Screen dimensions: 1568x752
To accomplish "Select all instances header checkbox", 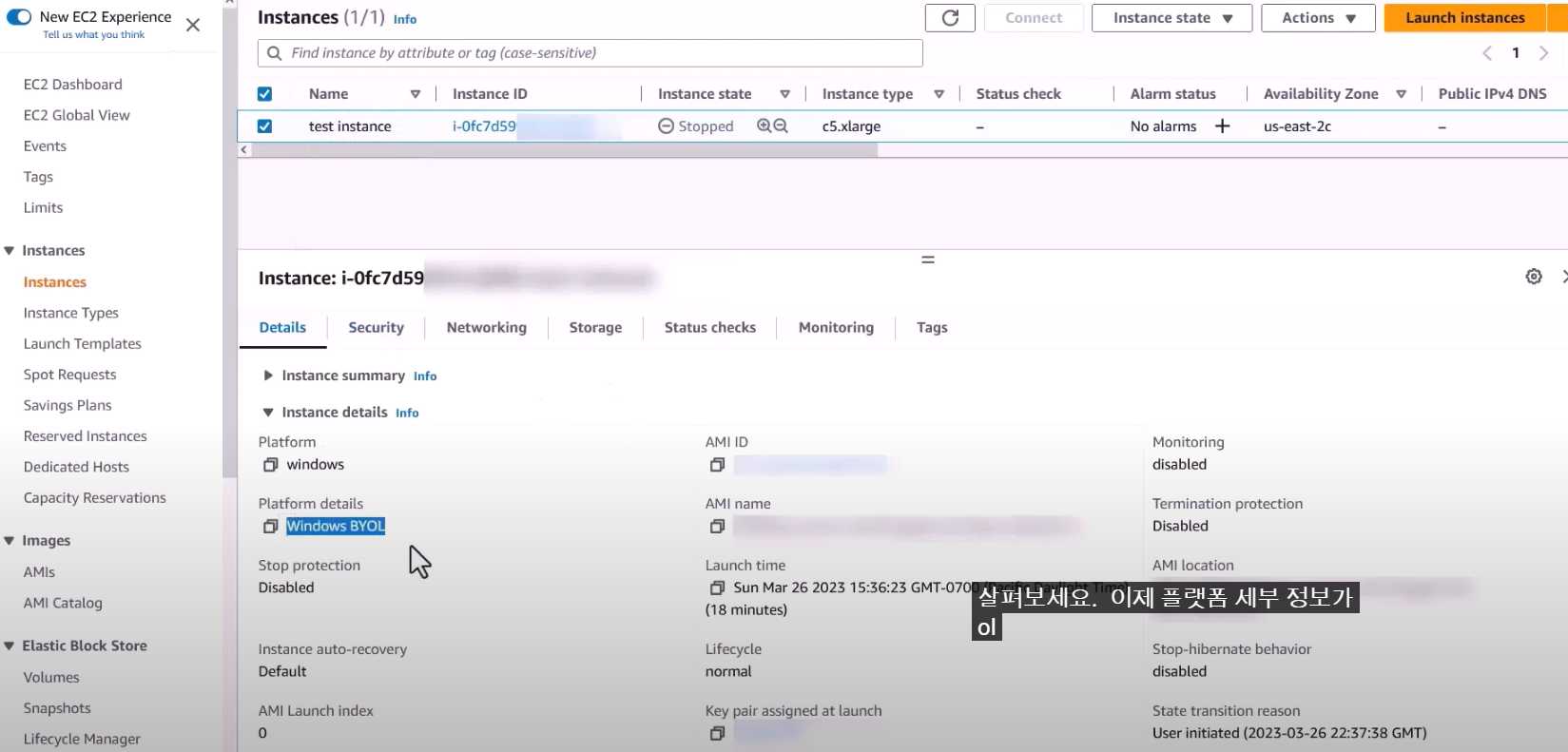I will tap(264, 94).
